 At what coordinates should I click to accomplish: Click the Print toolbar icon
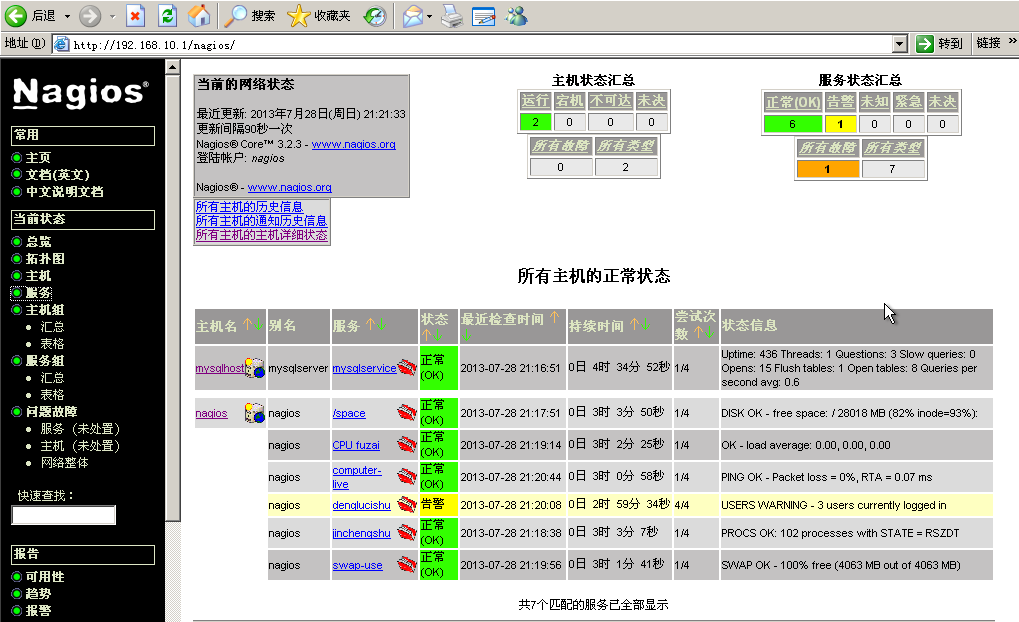click(x=452, y=16)
